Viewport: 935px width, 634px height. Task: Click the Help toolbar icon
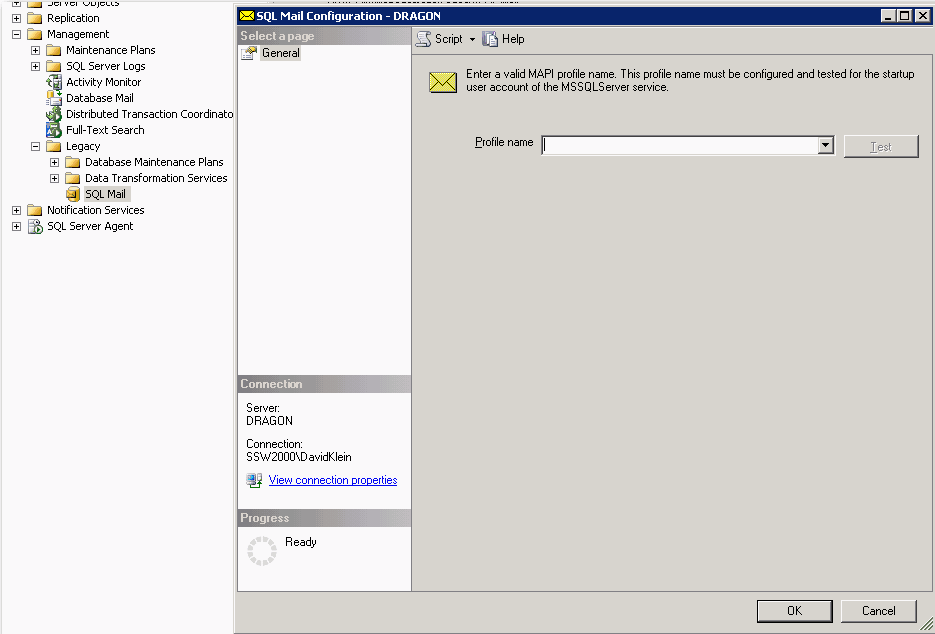490,39
